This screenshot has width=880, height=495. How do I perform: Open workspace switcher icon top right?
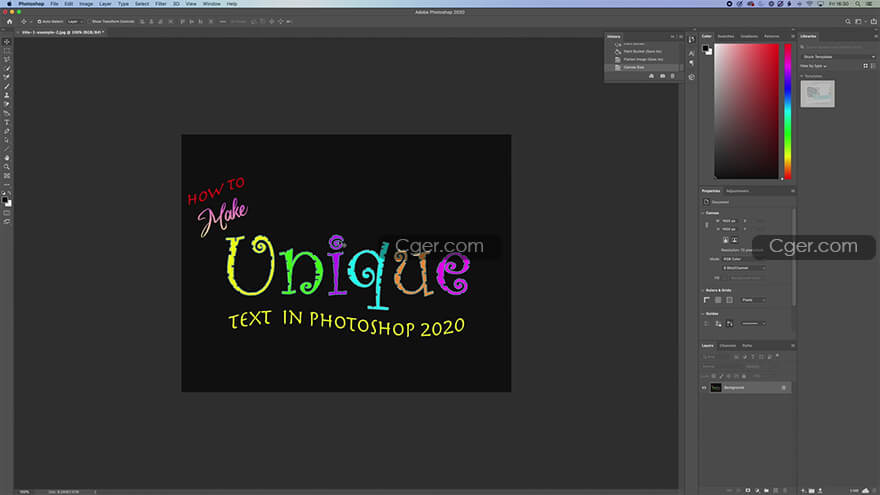tap(859, 21)
